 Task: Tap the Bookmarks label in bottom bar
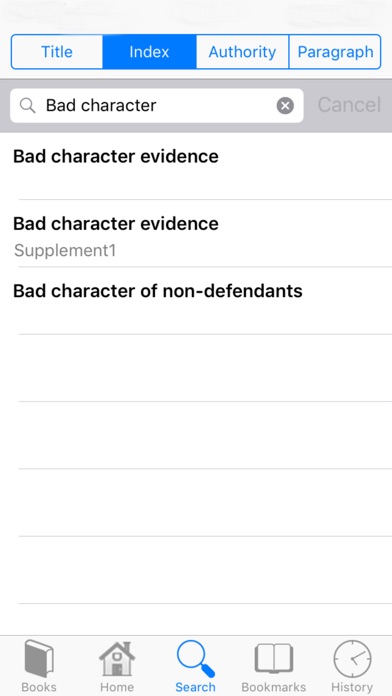click(273, 687)
